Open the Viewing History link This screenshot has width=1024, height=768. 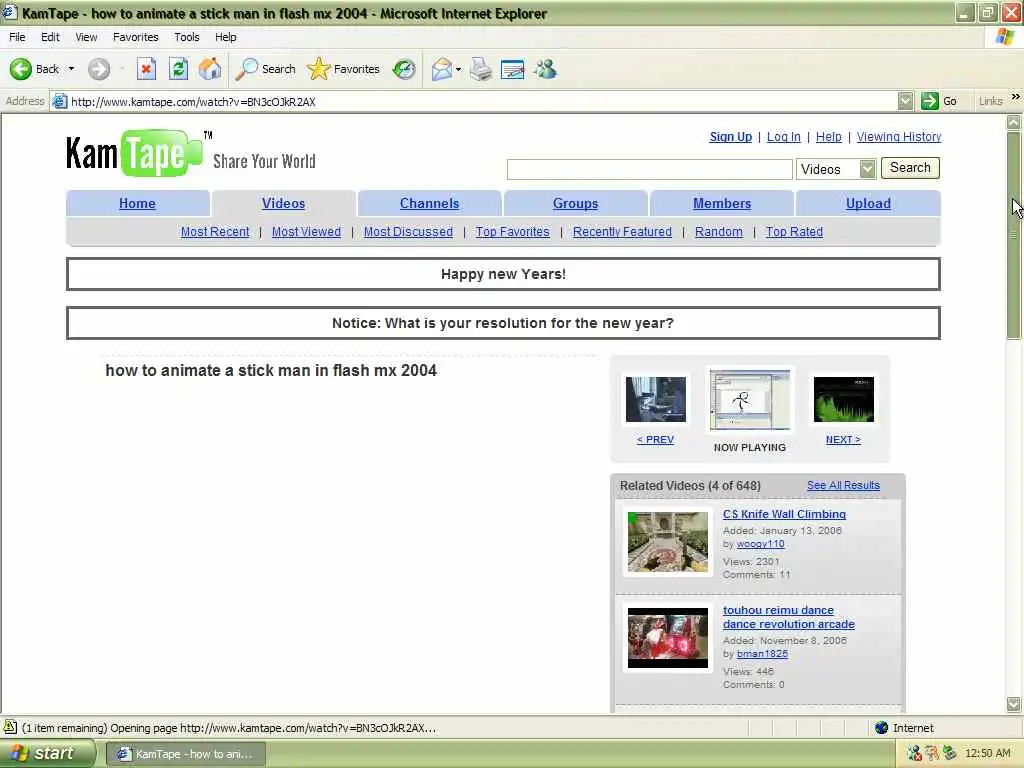point(899,136)
